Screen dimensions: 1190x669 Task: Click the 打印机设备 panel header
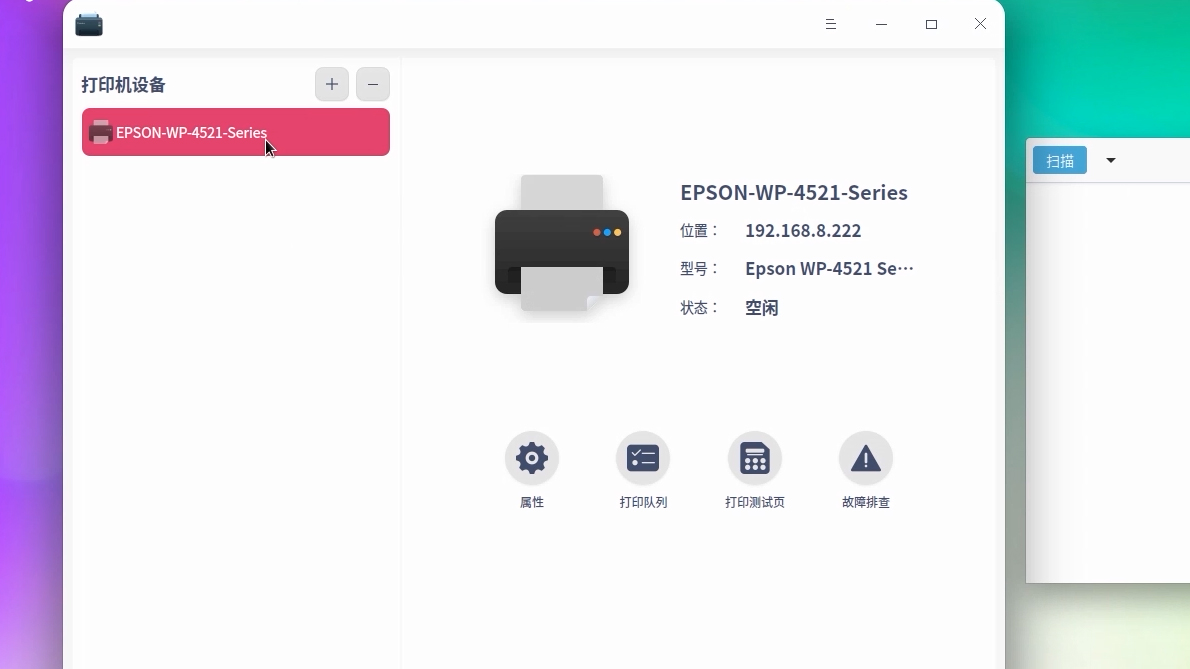point(122,85)
